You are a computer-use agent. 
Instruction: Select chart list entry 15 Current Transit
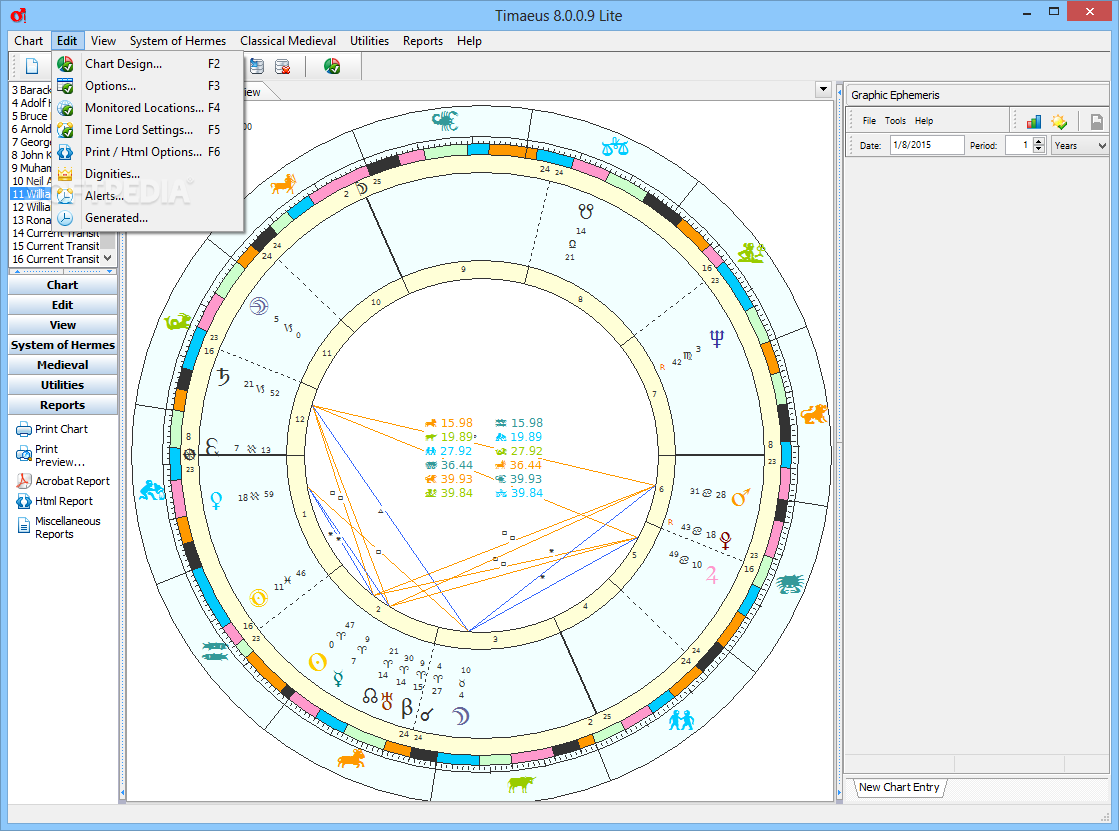point(56,246)
